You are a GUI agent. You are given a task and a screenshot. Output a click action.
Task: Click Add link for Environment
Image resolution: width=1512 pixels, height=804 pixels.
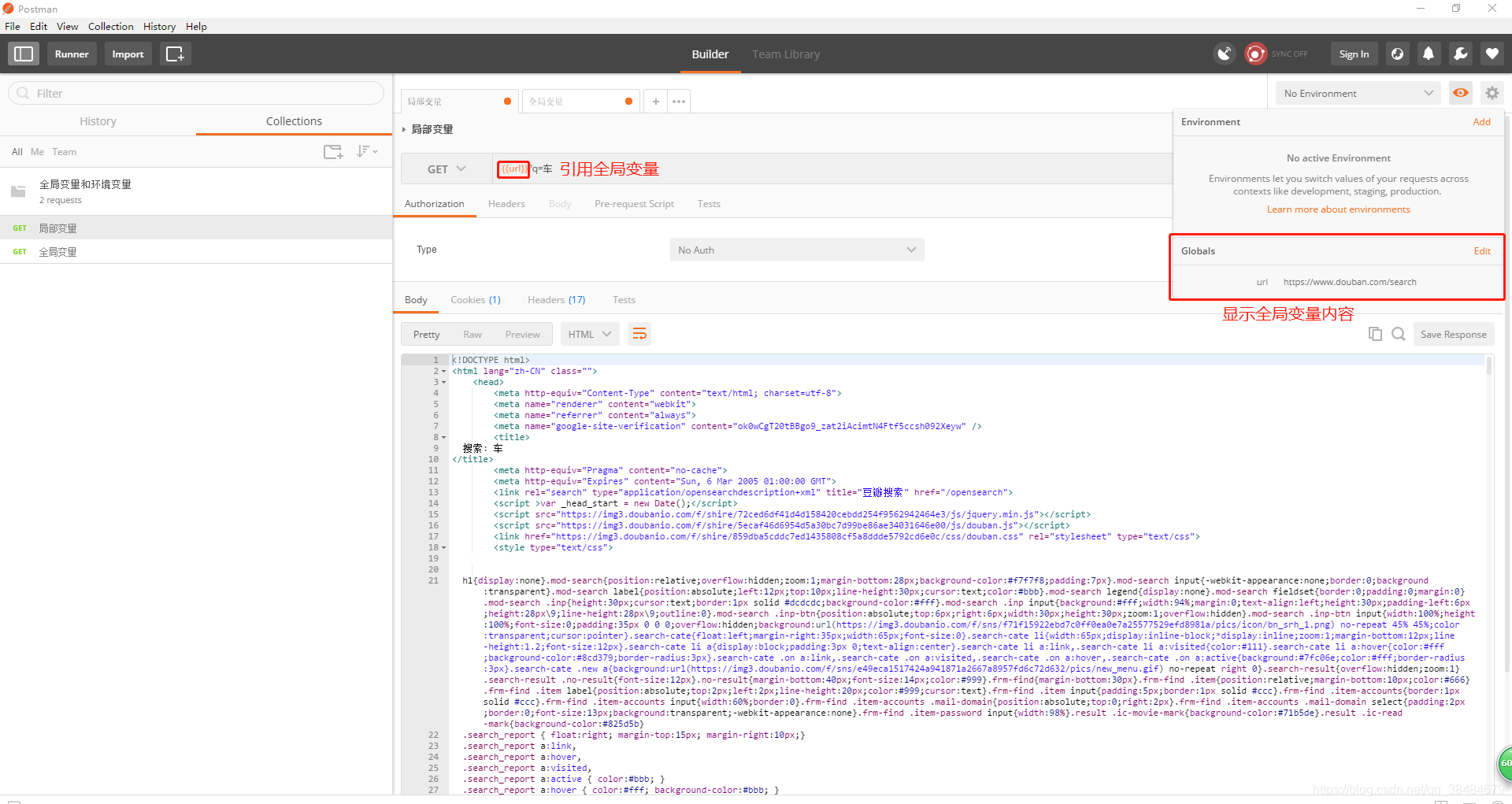click(1481, 122)
